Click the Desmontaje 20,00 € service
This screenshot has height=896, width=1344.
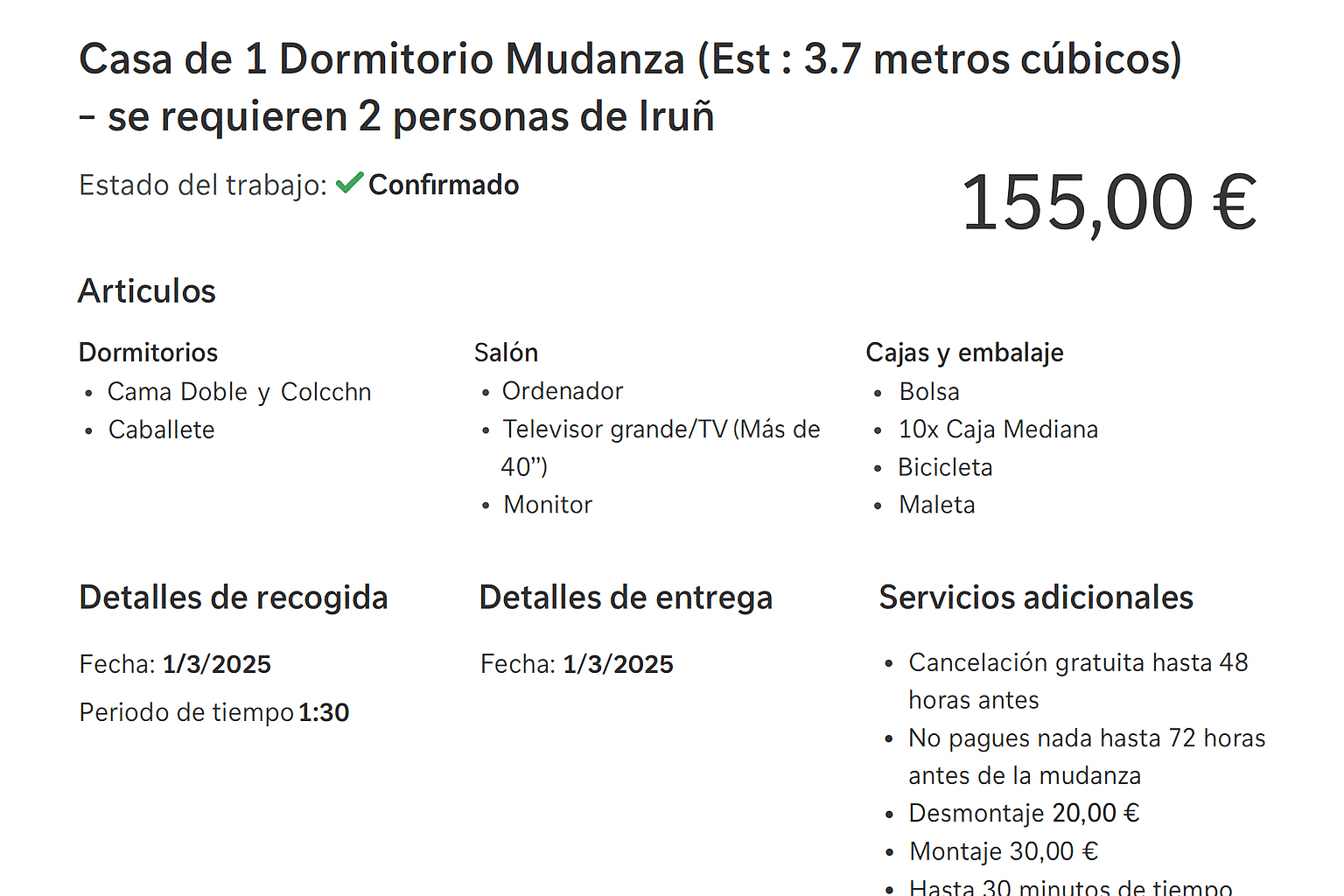(x=1024, y=813)
